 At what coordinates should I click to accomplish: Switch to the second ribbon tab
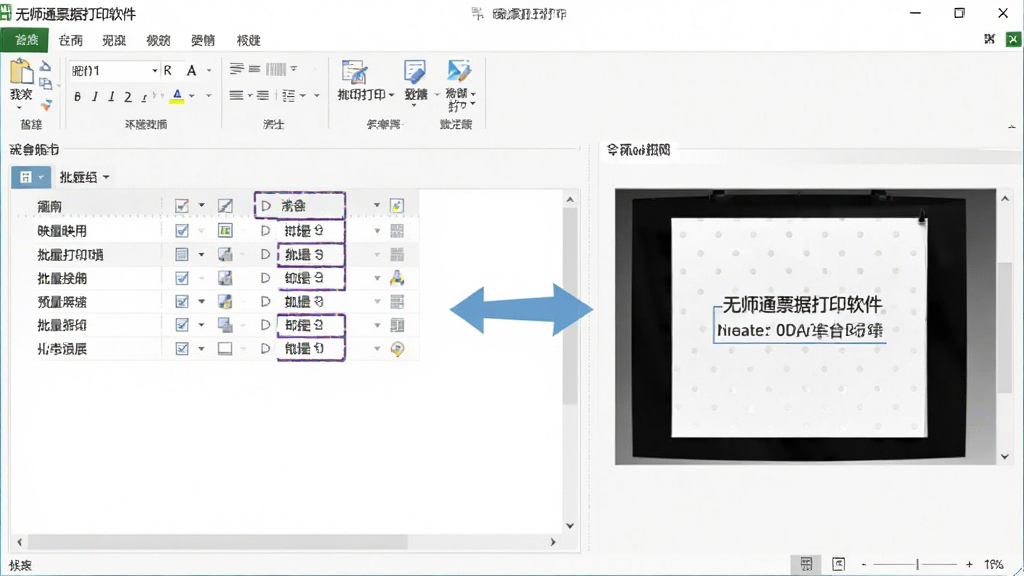71,40
